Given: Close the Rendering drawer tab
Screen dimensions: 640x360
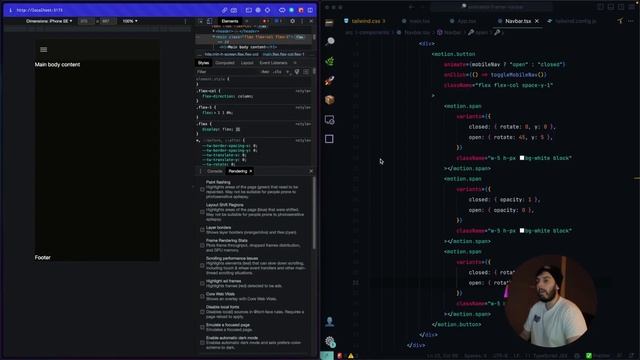Looking at the screenshot, I should (251, 171).
